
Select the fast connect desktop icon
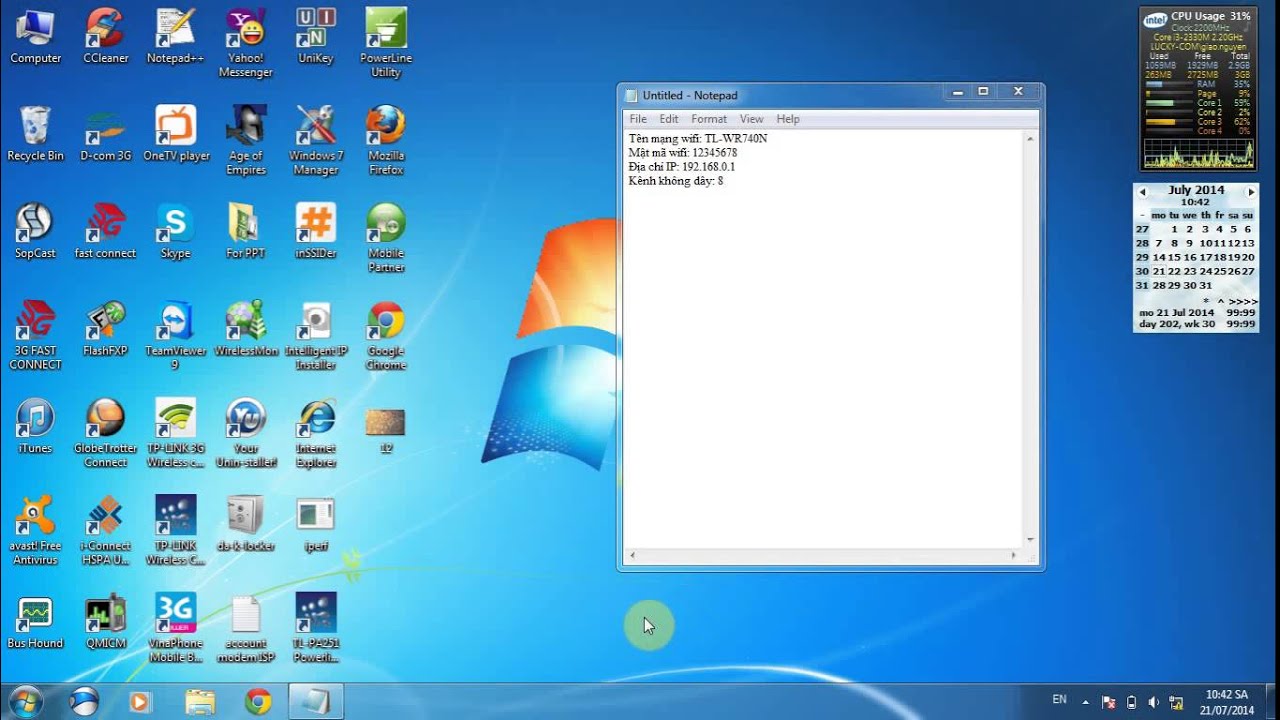[x=105, y=232]
